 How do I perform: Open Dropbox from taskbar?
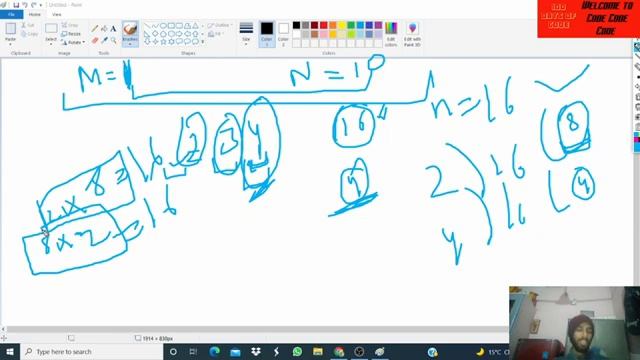pyautogui.click(x=256, y=351)
